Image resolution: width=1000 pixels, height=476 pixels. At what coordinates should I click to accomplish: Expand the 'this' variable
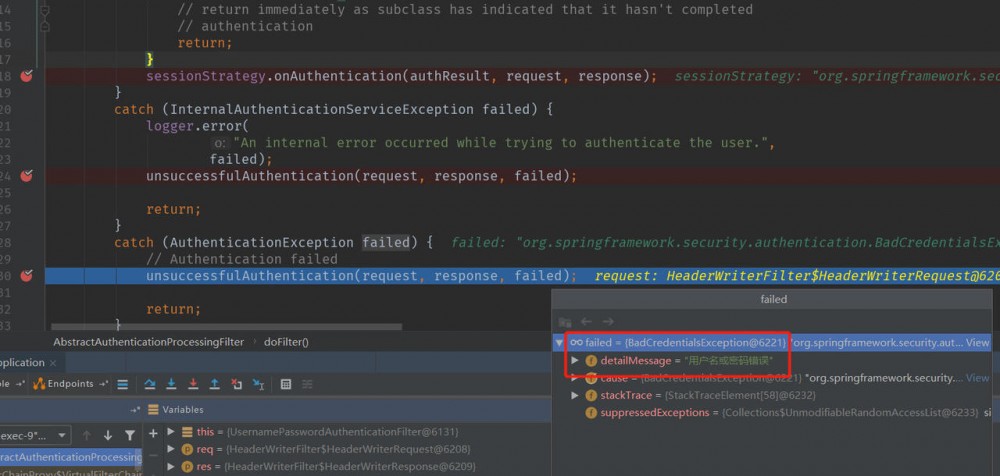[171, 432]
